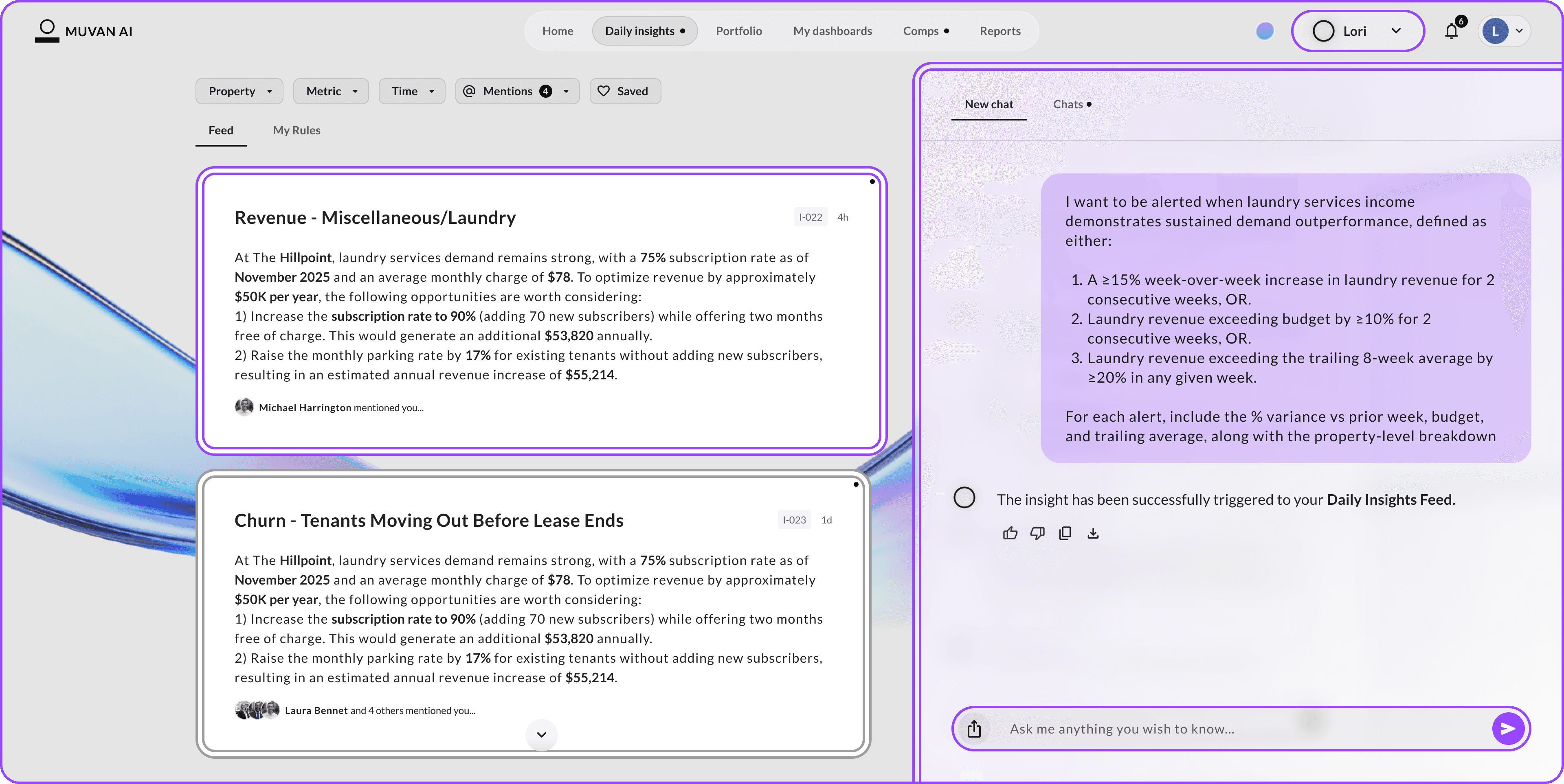The image size is (1564, 784).
Task: Open the Reports navigation item
Action: point(999,31)
